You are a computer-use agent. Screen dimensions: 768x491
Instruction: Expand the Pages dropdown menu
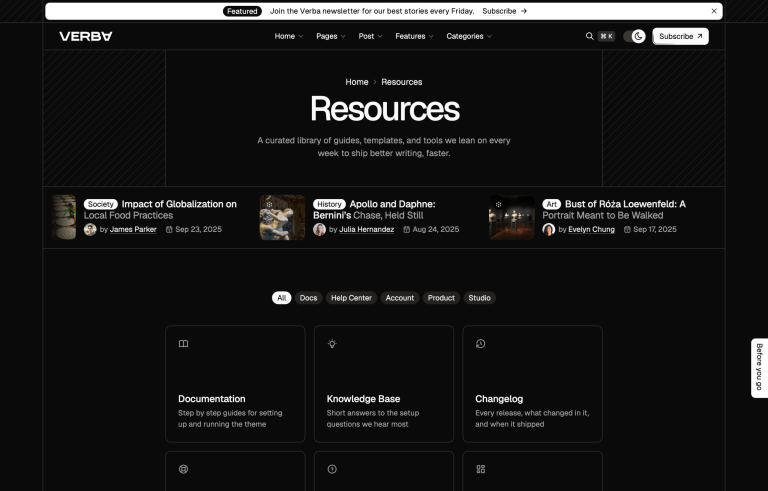point(331,36)
